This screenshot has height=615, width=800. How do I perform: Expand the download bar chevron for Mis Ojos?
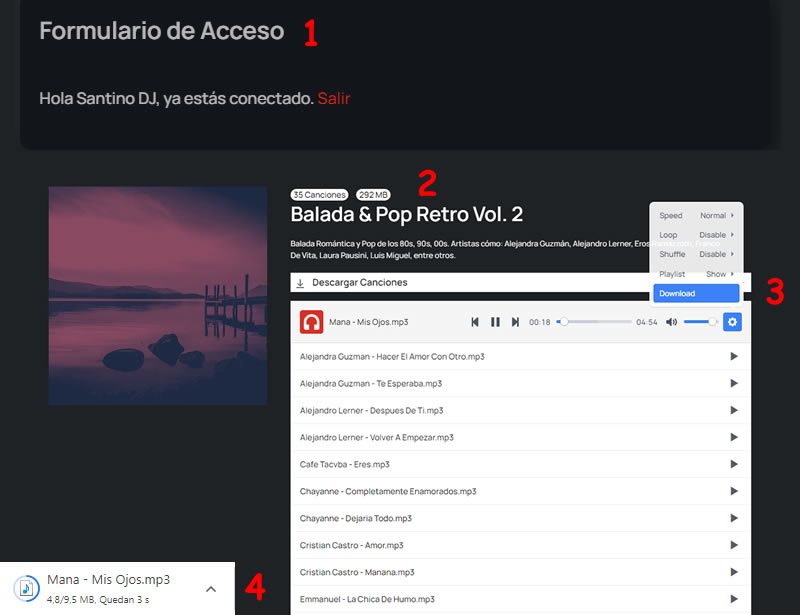[x=211, y=589]
